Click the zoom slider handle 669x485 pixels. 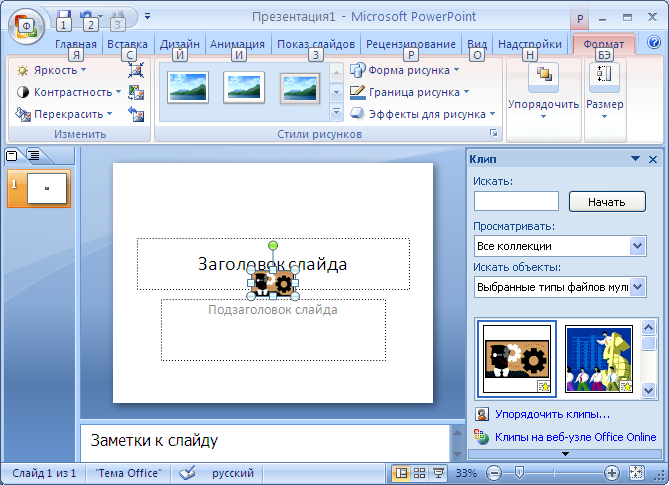519,472
